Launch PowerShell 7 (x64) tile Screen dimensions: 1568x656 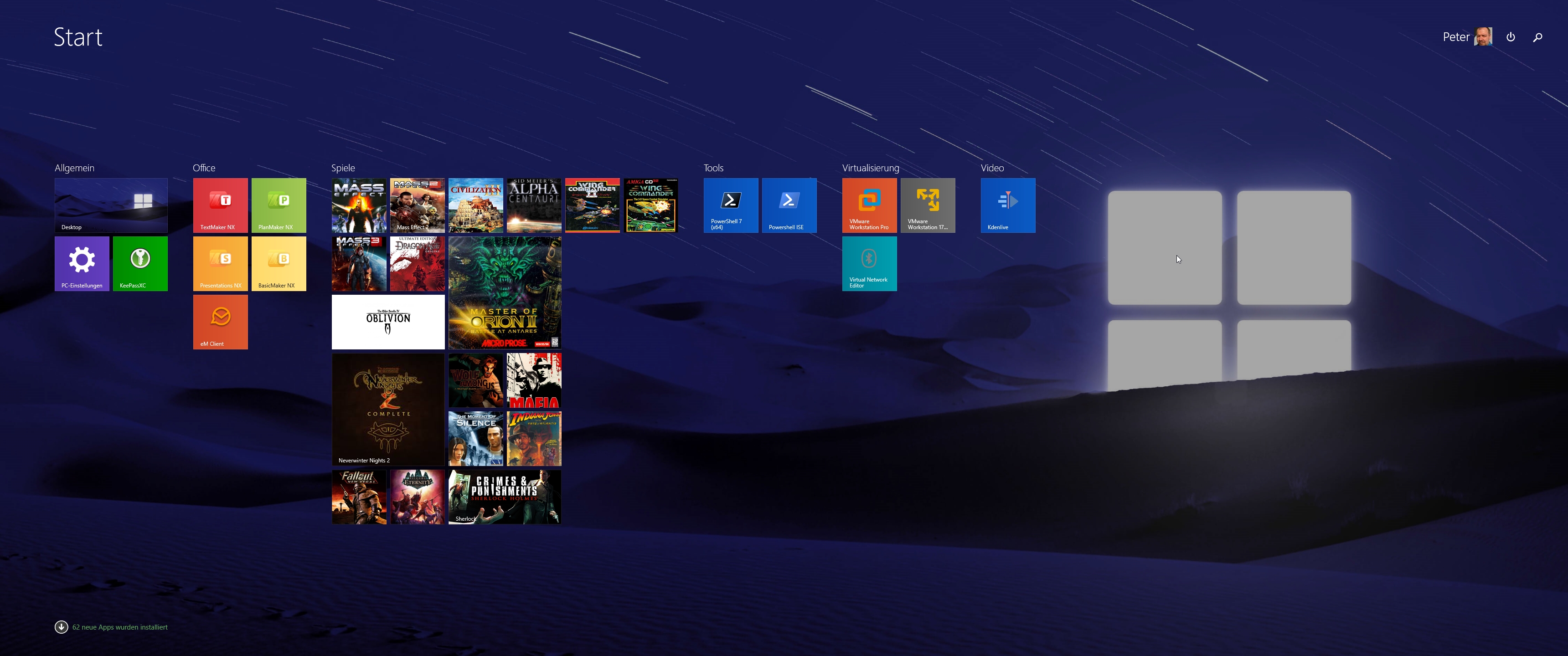730,205
